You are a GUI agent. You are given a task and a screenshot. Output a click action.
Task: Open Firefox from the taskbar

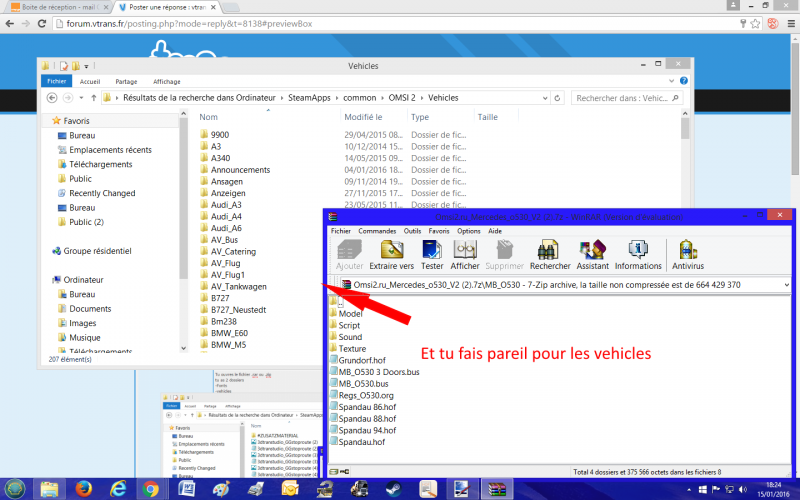point(83,489)
